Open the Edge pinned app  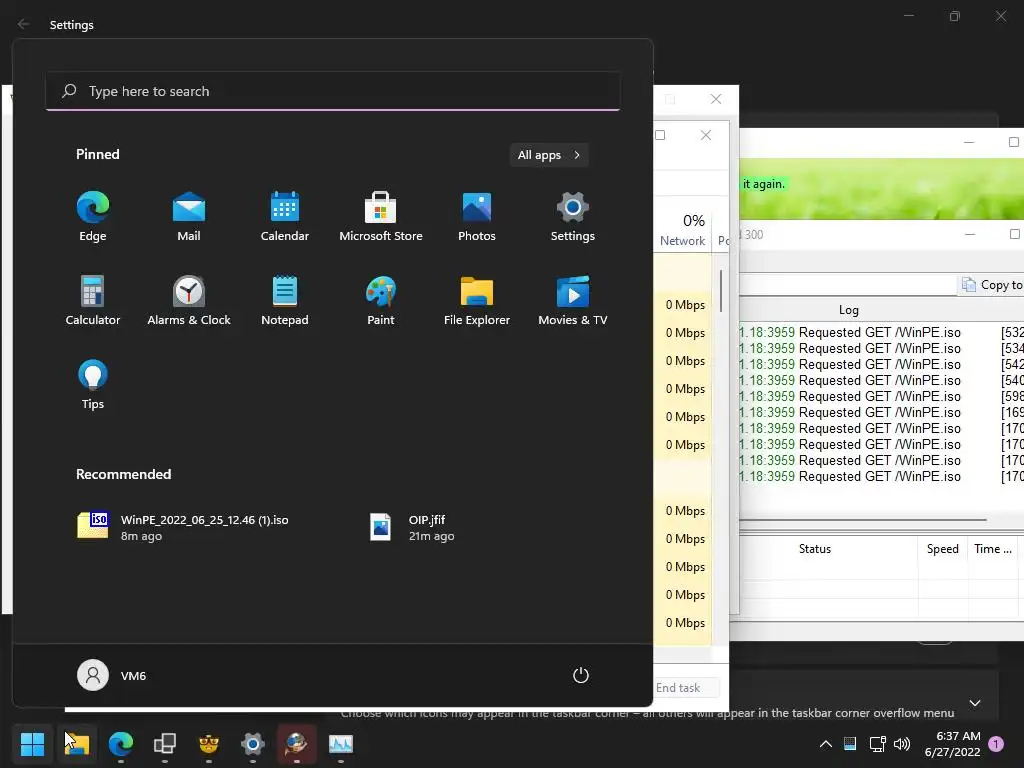(93, 217)
